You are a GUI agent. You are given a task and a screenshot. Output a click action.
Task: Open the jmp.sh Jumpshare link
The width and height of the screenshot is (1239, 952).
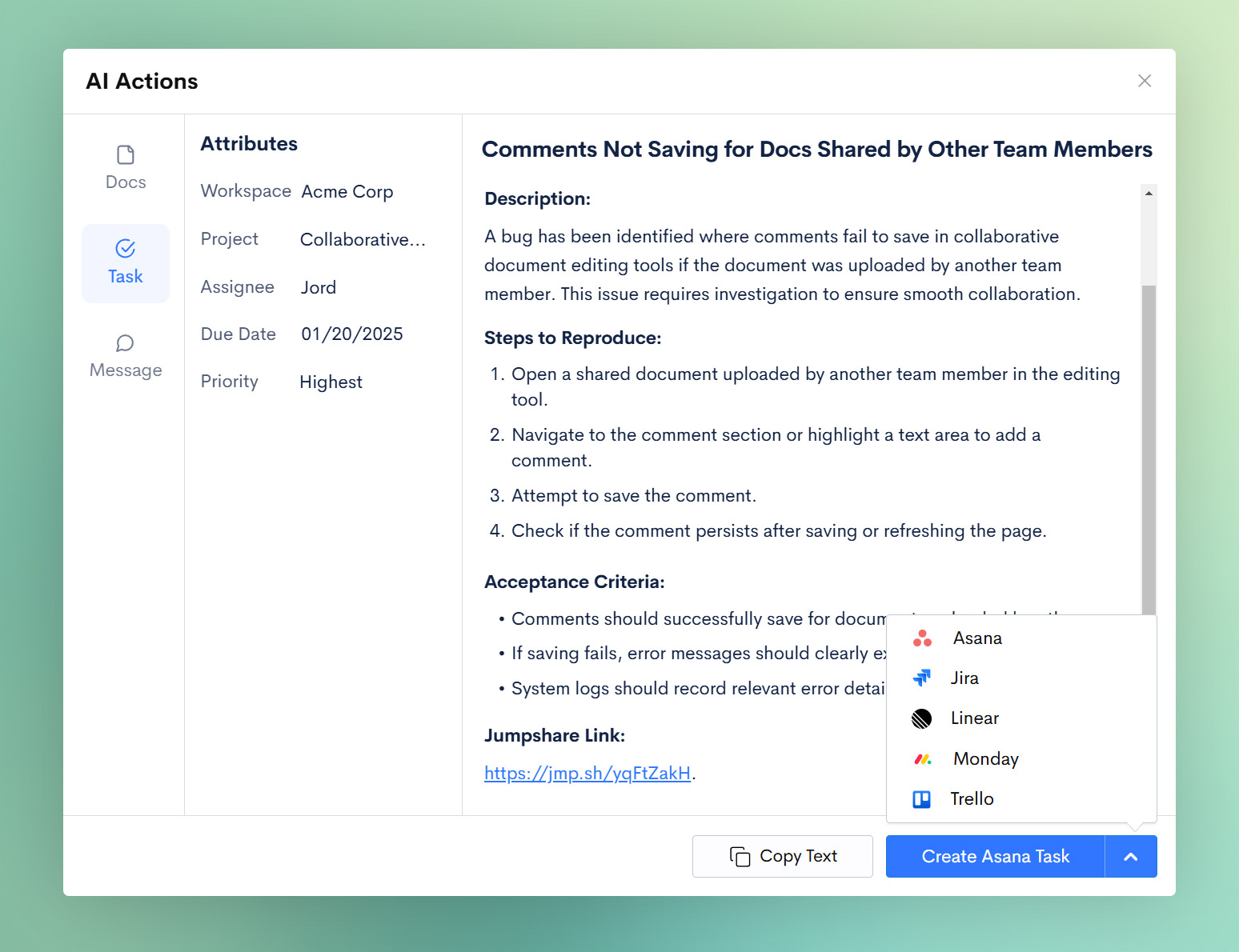[x=587, y=774]
